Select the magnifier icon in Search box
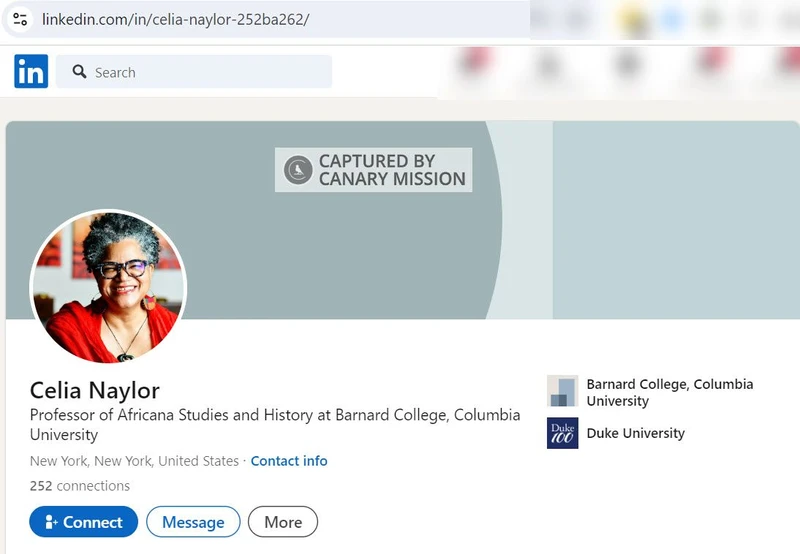 (x=79, y=71)
